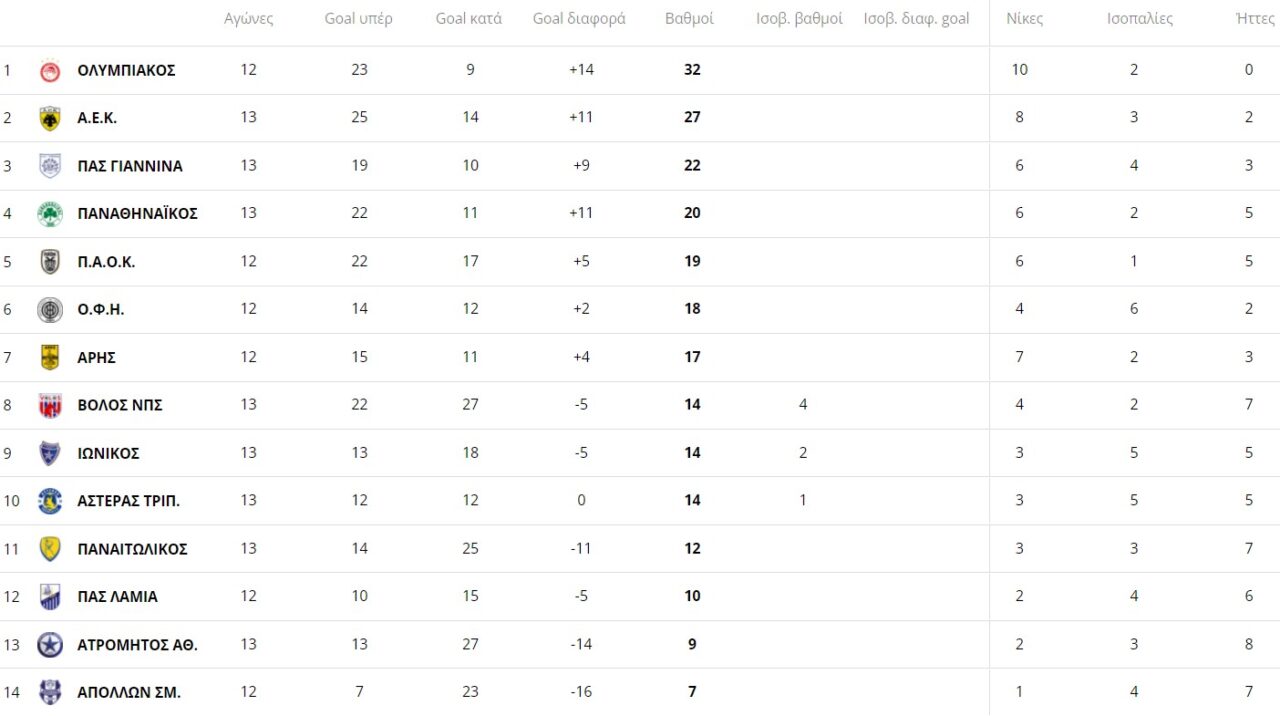Click the ΑΤΡΟΜΗΤΟΣ ΑΘ. blue star crest
This screenshot has height=716, width=1280.
click(50, 645)
